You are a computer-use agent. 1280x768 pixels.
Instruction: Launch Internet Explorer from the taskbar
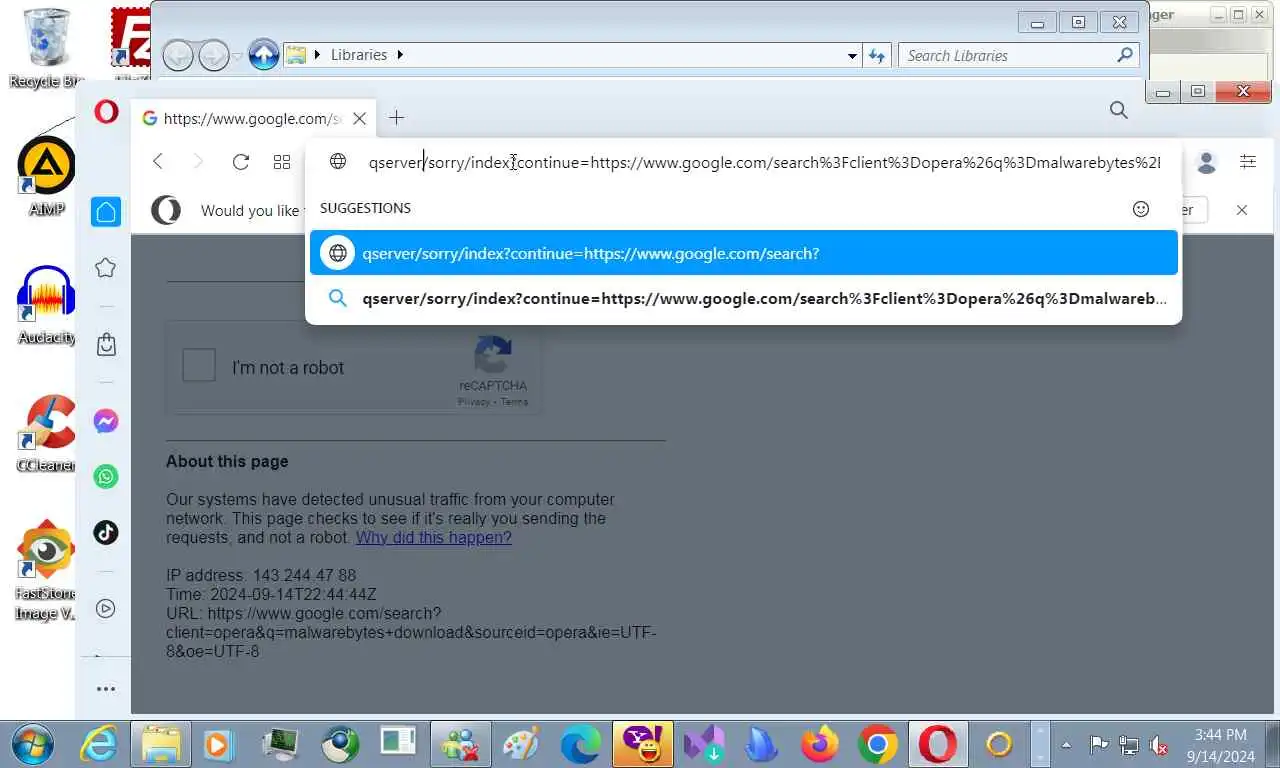click(x=98, y=744)
